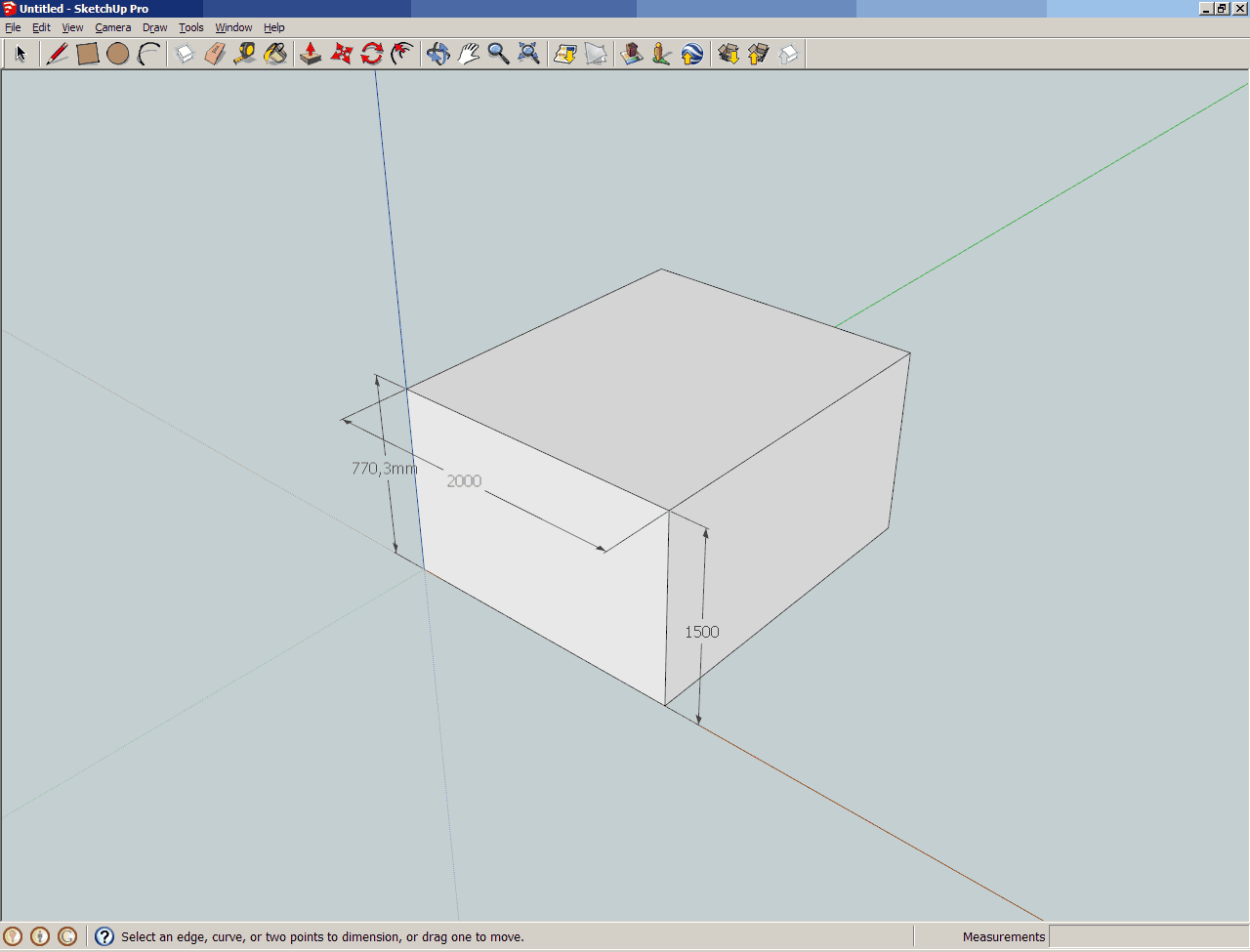
Task: Select the Move tool with red arrows
Action: pyautogui.click(x=341, y=54)
